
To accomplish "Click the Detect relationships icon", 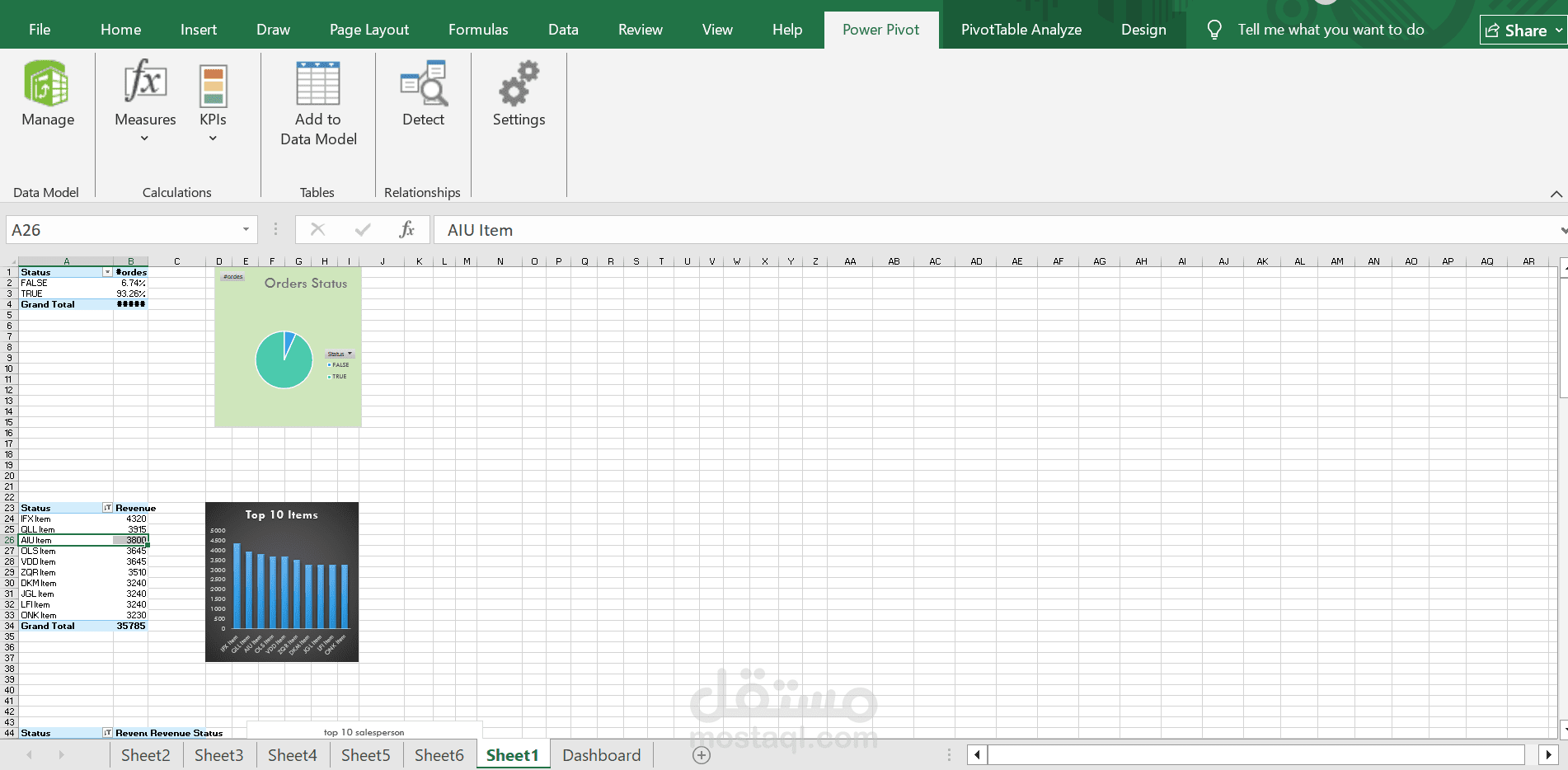I will [424, 83].
